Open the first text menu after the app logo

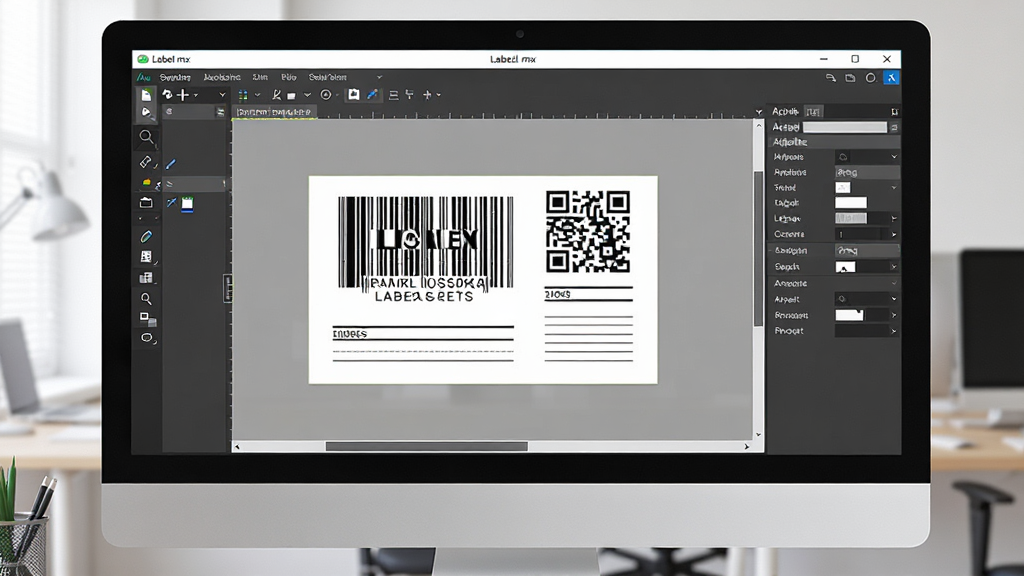(175, 77)
